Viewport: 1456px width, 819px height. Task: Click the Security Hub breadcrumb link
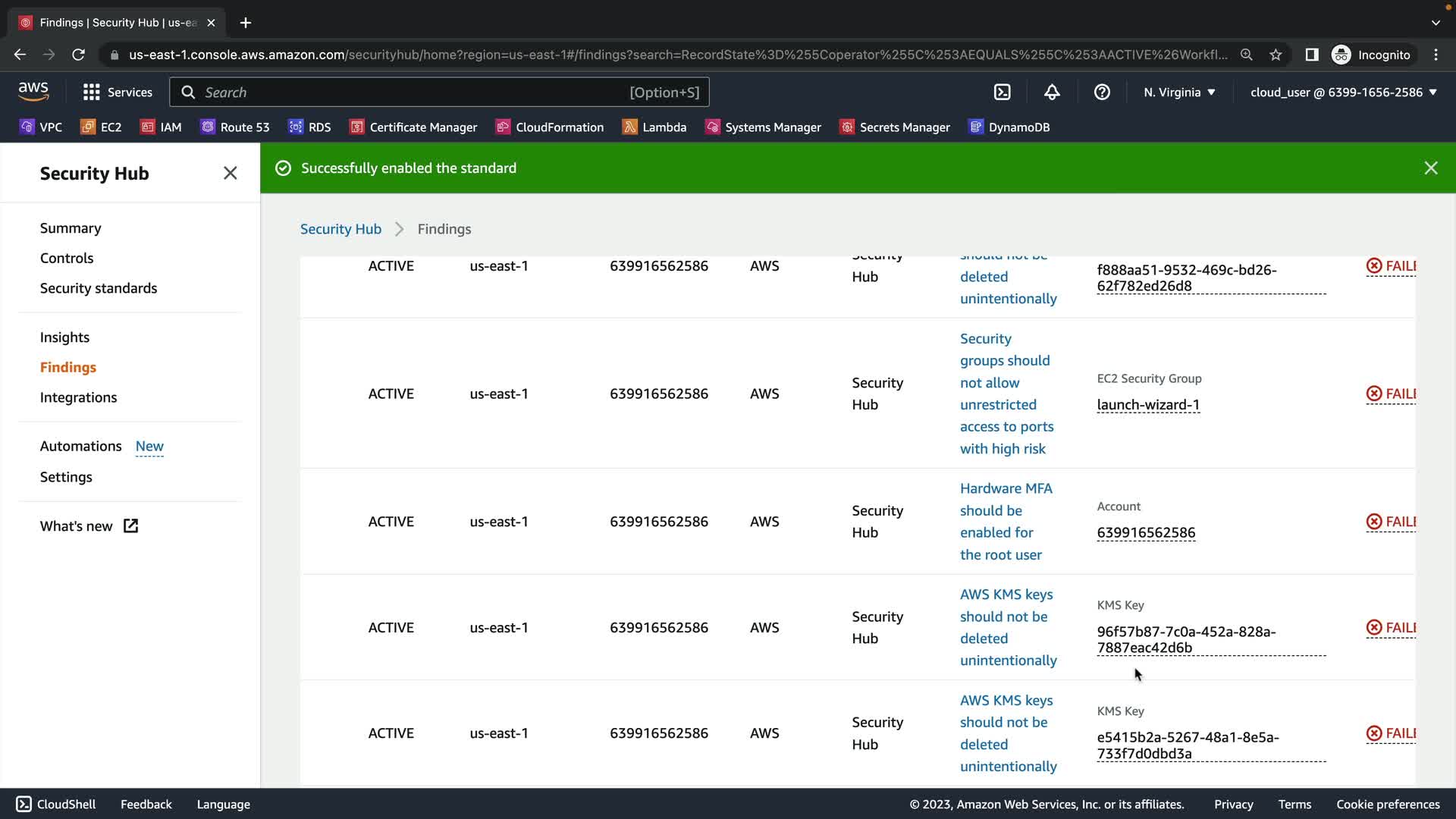[x=340, y=229]
